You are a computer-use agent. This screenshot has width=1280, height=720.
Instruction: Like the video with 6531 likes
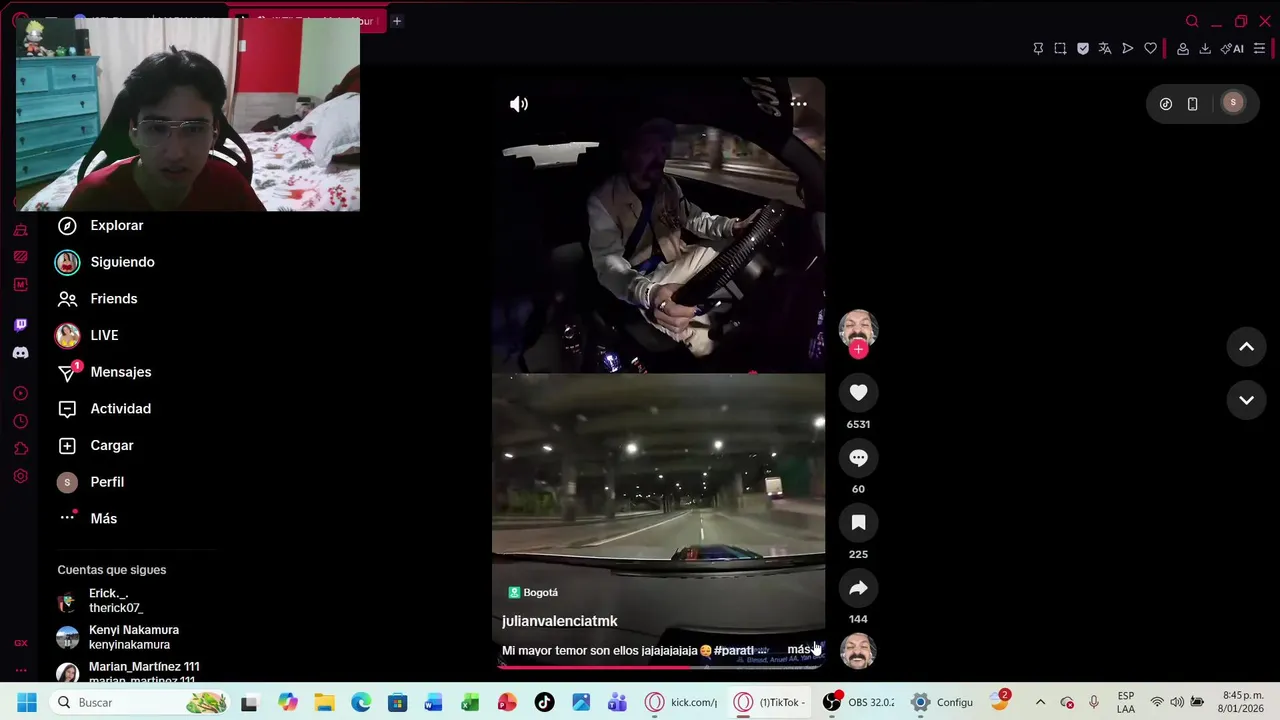tap(858, 393)
